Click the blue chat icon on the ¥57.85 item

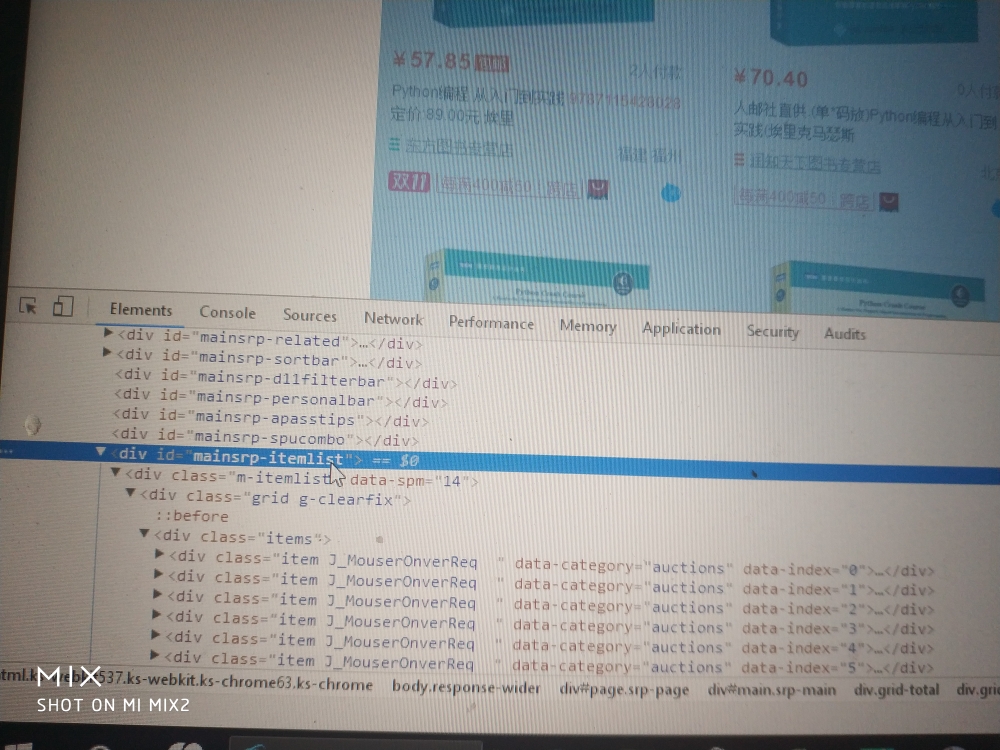point(670,192)
